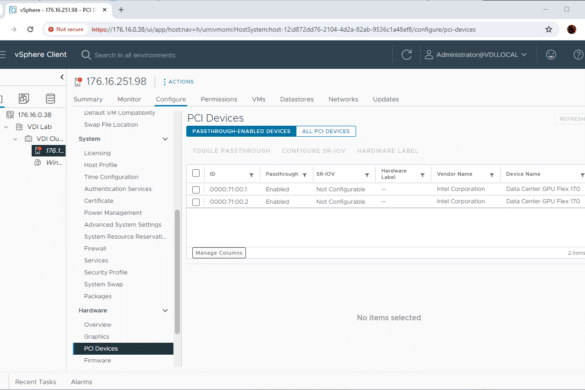585x390 pixels.
Task: Click the datacenter icon beside VDI Lab
Action: [x=19, y=127]
